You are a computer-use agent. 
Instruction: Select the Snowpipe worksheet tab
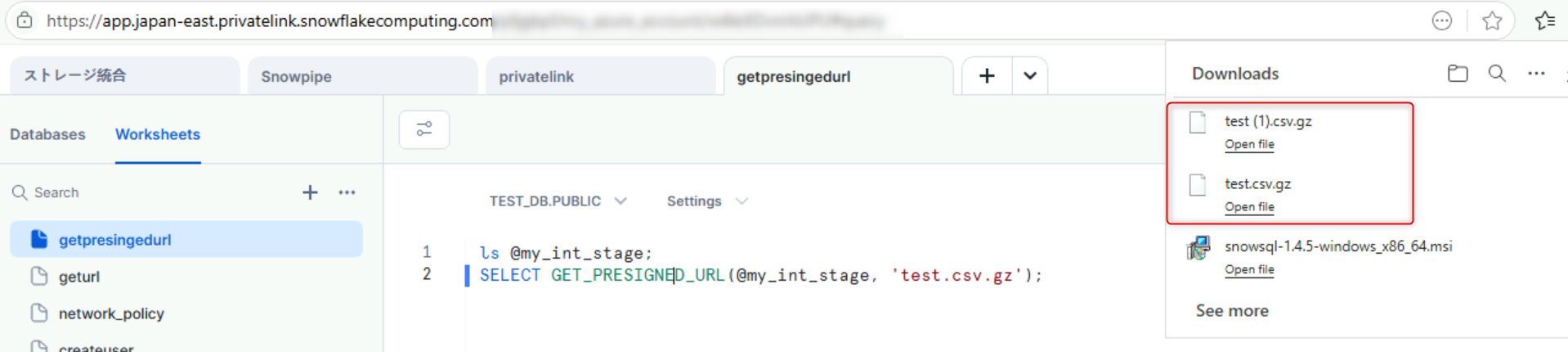pyautogui.click(x=296, y=77)
